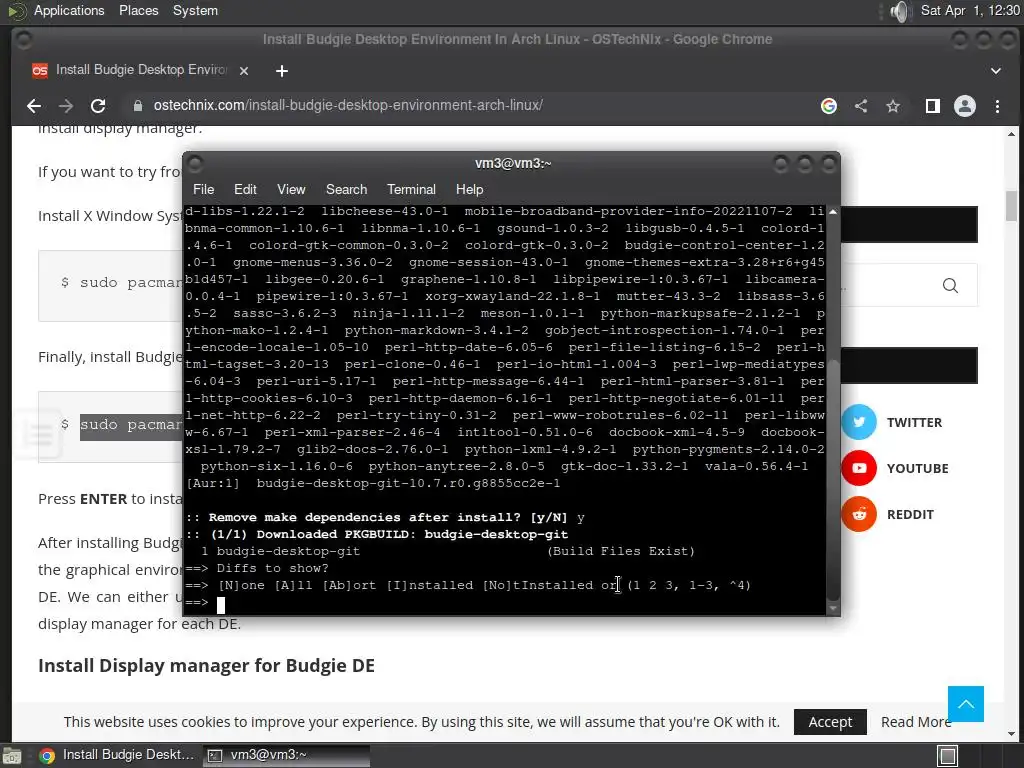This screenshot has width=1024, height=768.
Task: Bookmark this page with the star
Action: (x=893, y=106)
